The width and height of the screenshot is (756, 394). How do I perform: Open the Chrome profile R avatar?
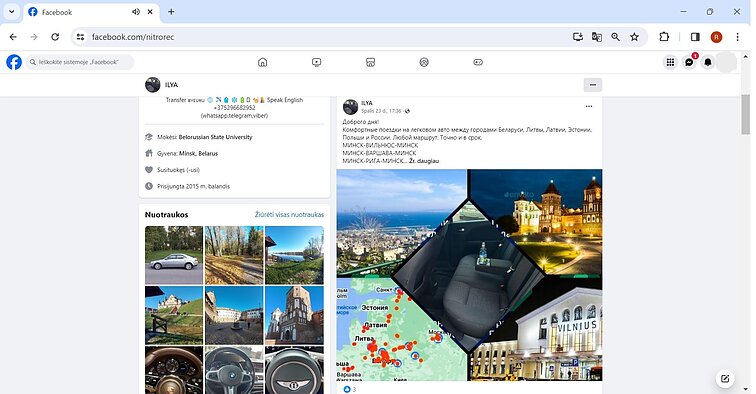(x=716, y=37)
